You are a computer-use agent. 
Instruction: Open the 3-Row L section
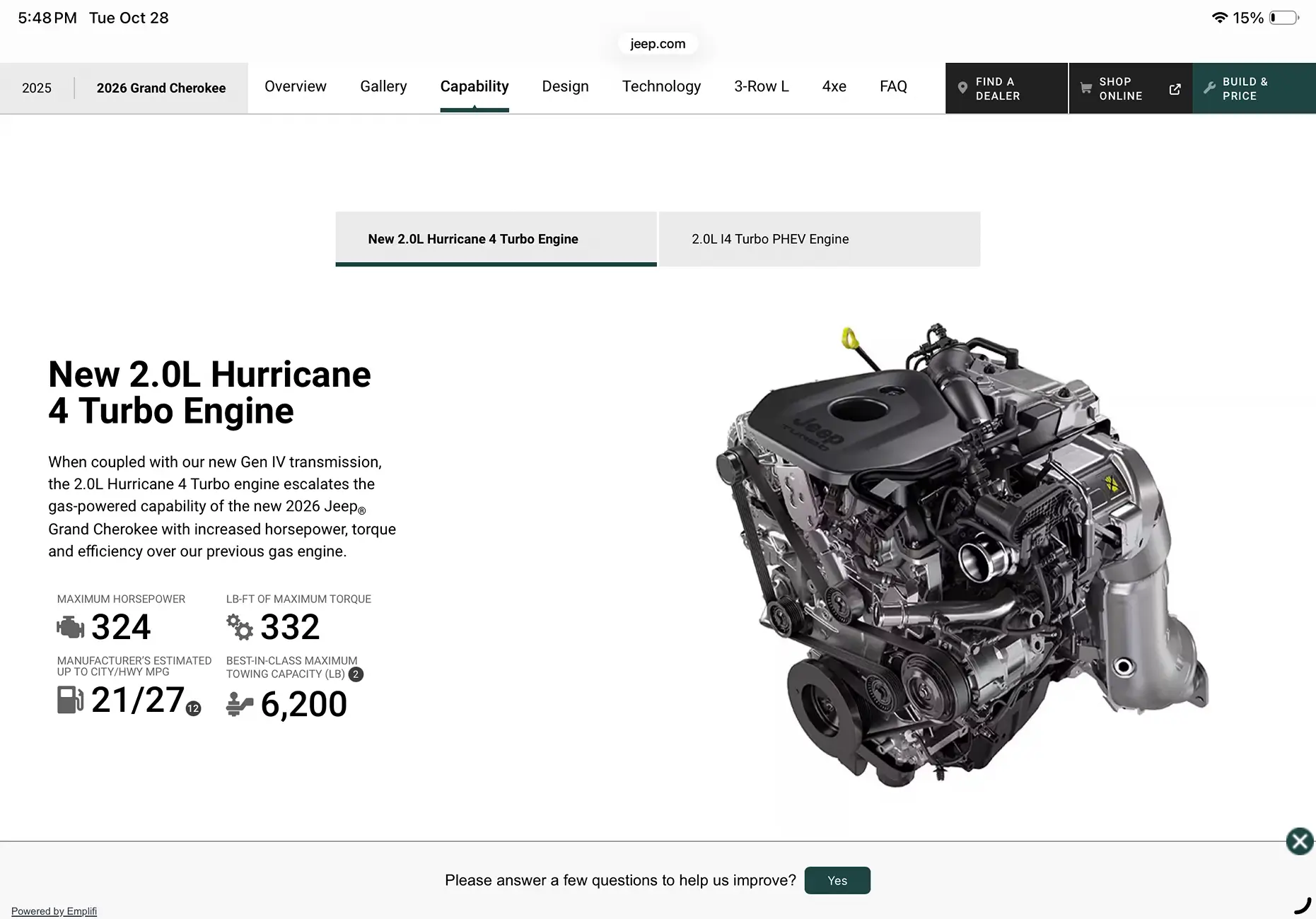762,86
